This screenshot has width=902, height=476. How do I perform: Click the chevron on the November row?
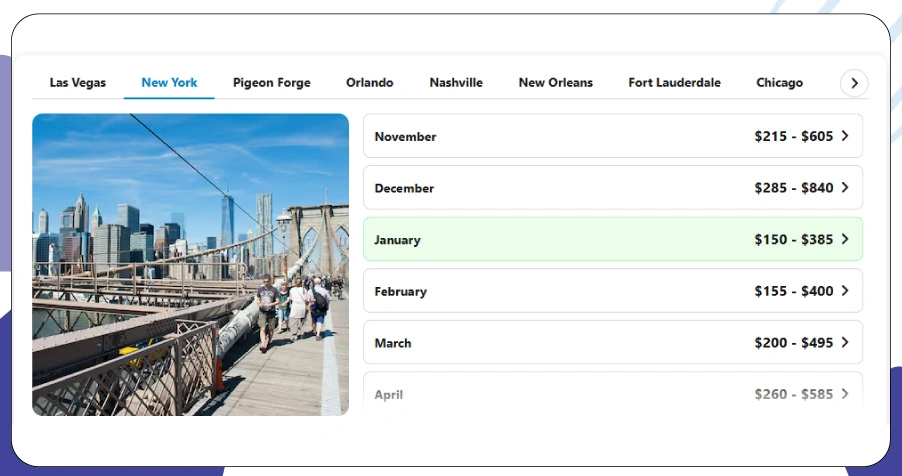click(845, 136)
